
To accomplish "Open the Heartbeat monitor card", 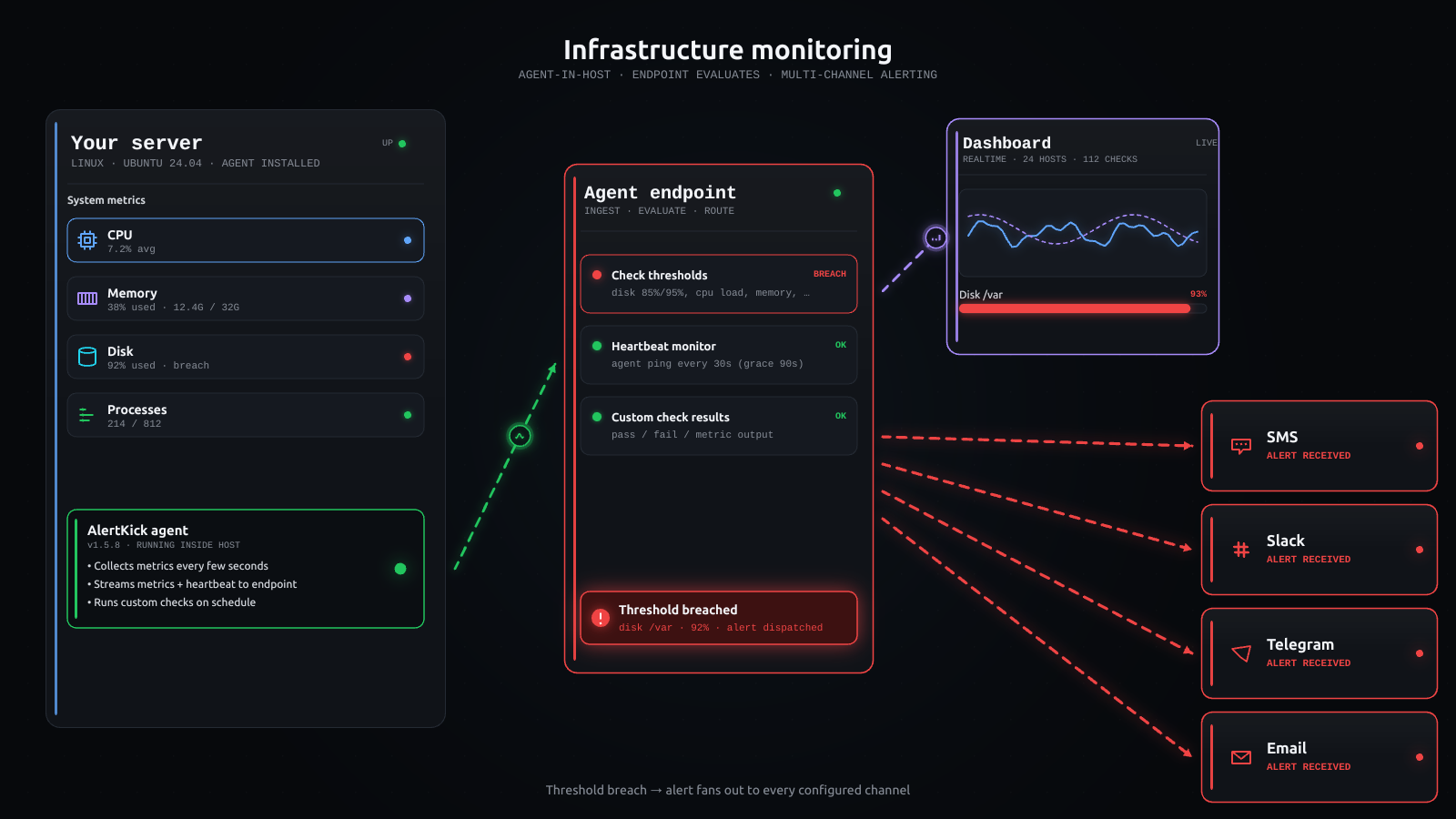I will 719,355.
